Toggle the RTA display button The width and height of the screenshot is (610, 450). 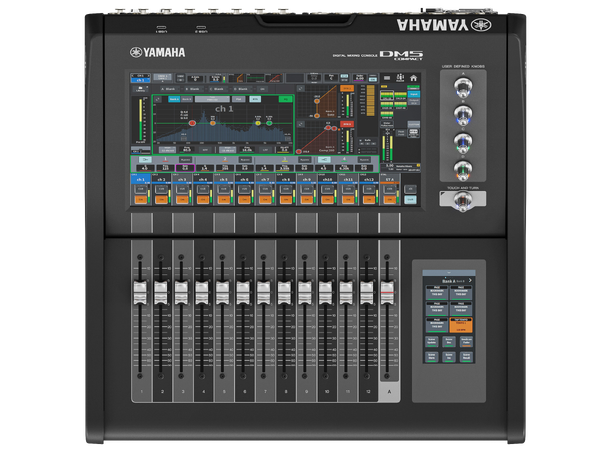(x=255, y=99)
